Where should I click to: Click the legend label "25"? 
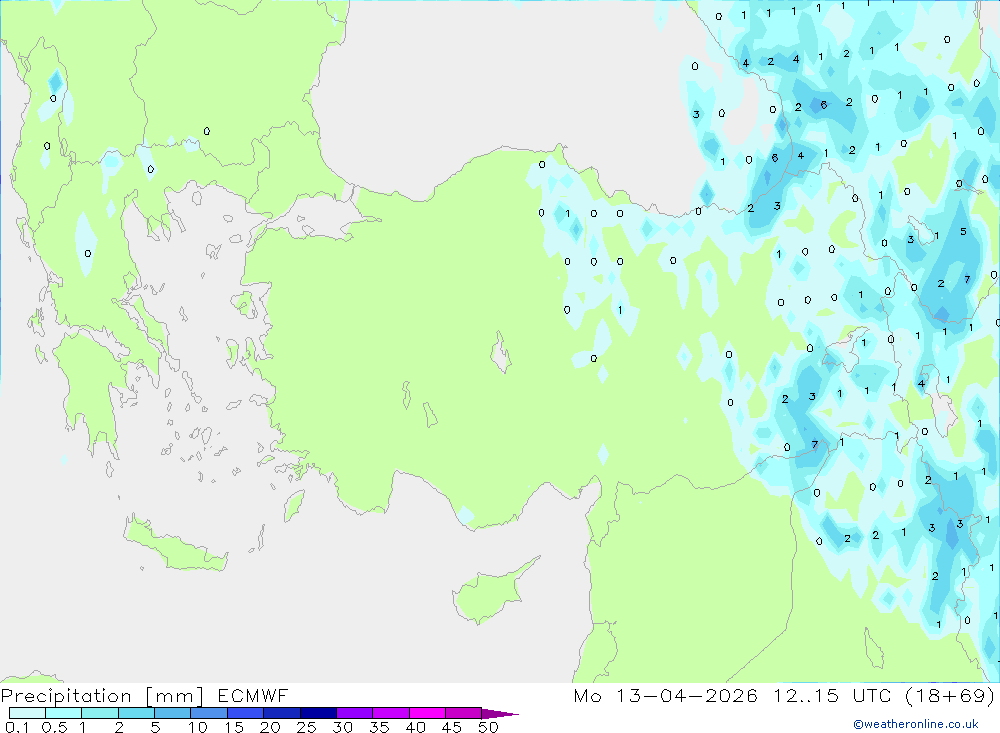(306, 727)
